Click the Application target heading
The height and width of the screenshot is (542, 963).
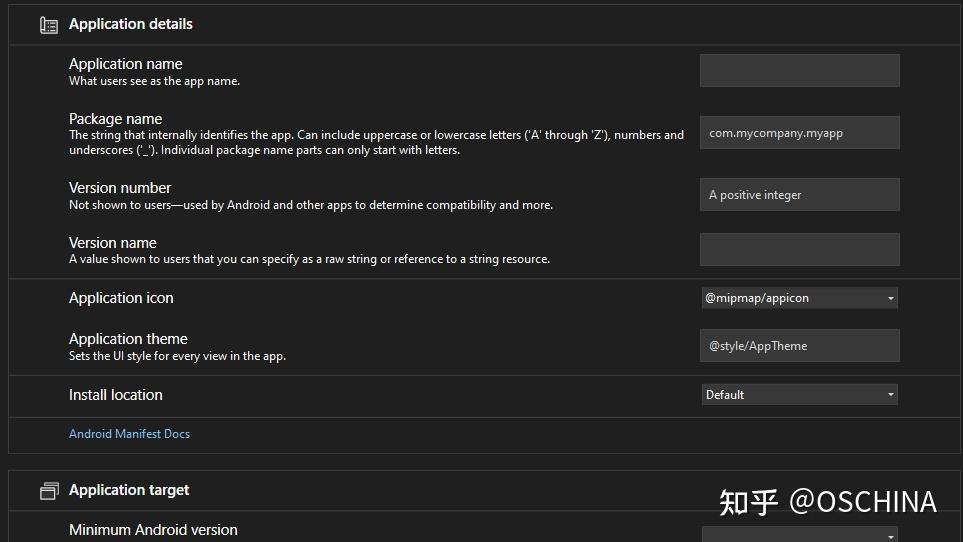[x=129, y=490]
